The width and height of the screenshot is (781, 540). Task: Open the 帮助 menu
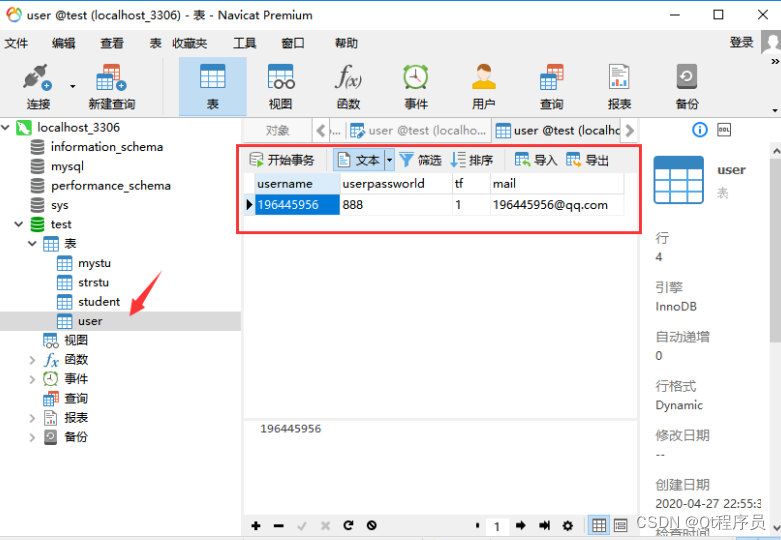point(346,43)
